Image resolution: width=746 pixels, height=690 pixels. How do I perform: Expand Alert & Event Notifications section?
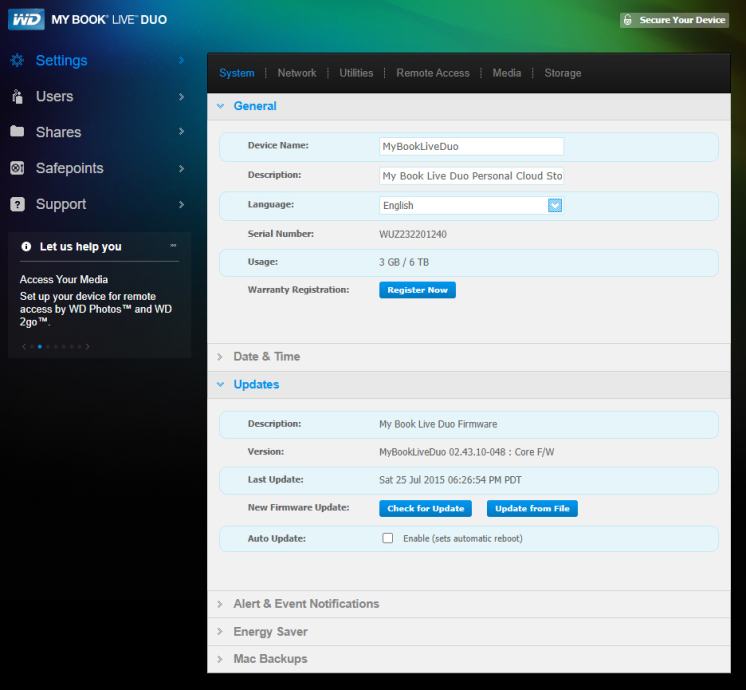pos(306,604)
